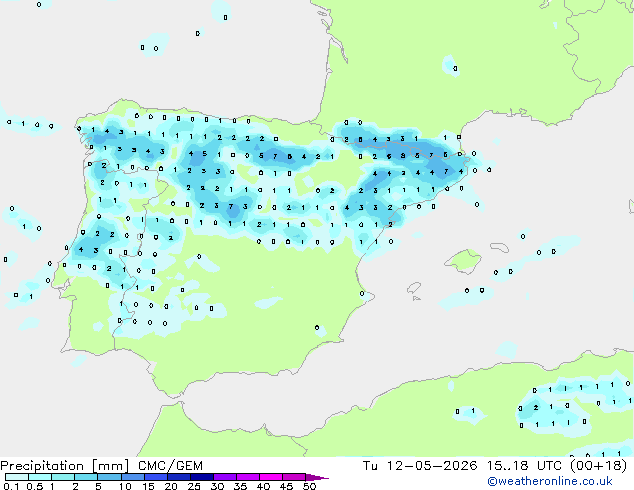This screenshot has height=490, width=634.
Task: Click the 30–35 mm purple legend swatch
Action: (x=224, y=477)
